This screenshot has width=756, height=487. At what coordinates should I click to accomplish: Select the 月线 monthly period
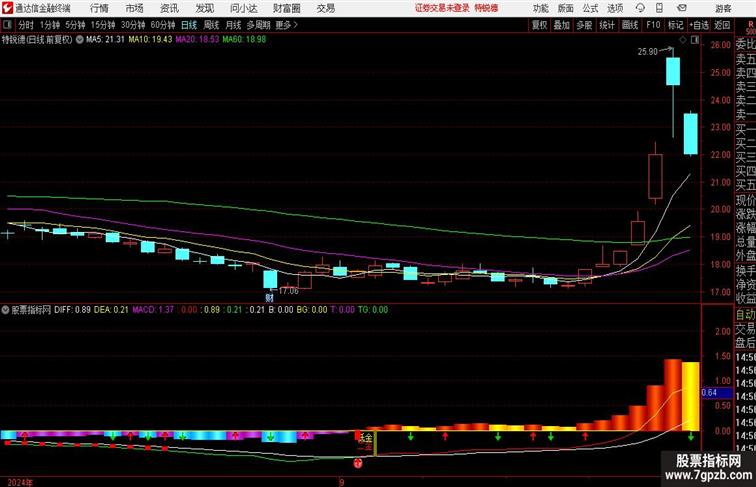233,25
